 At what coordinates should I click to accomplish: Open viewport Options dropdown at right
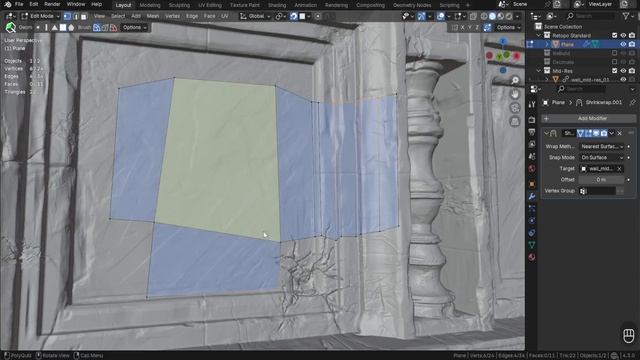508,27
